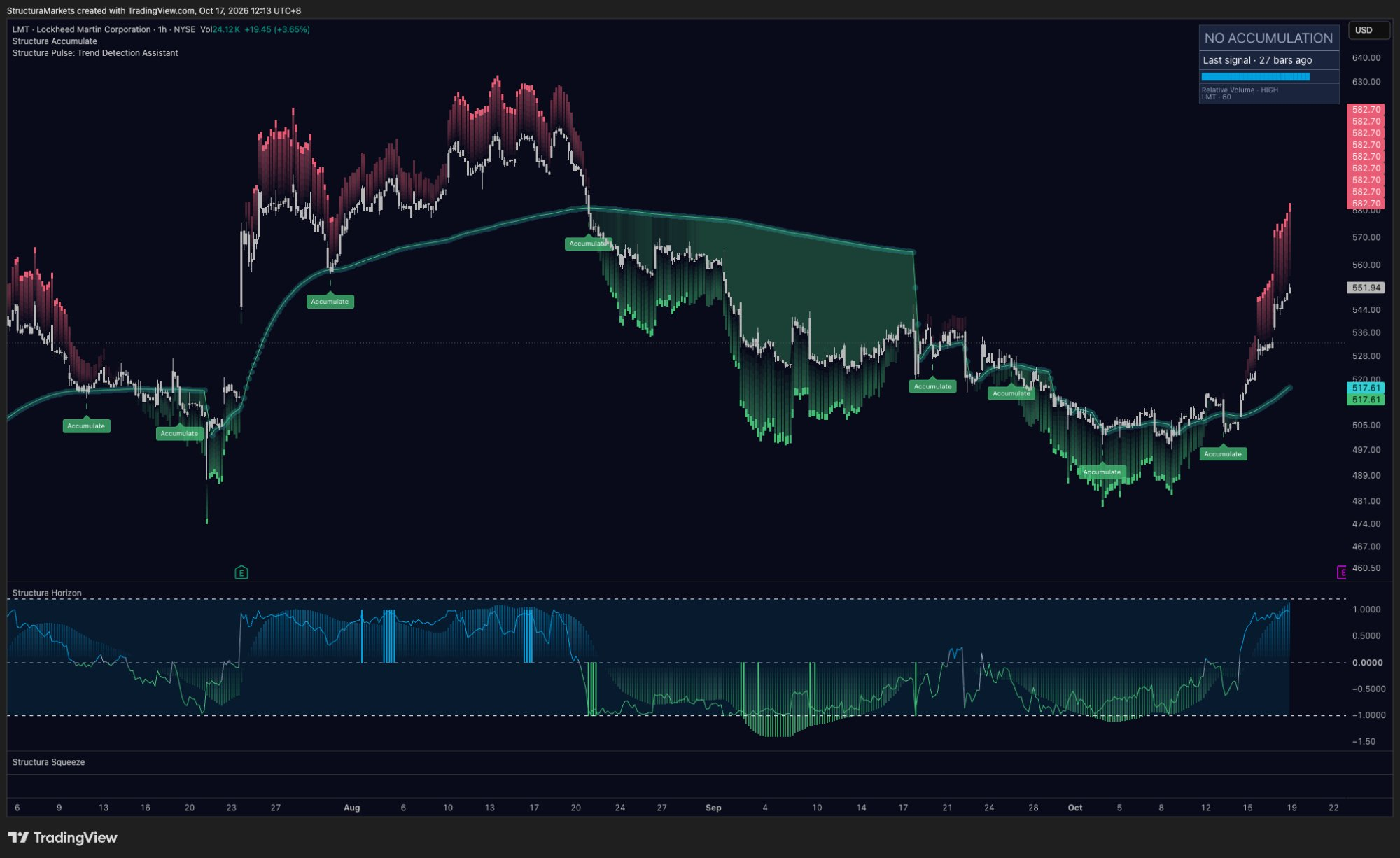Click the cyan 517.61 price label
This screenshot has width=1400, height=858.
tap(1366, 388)
